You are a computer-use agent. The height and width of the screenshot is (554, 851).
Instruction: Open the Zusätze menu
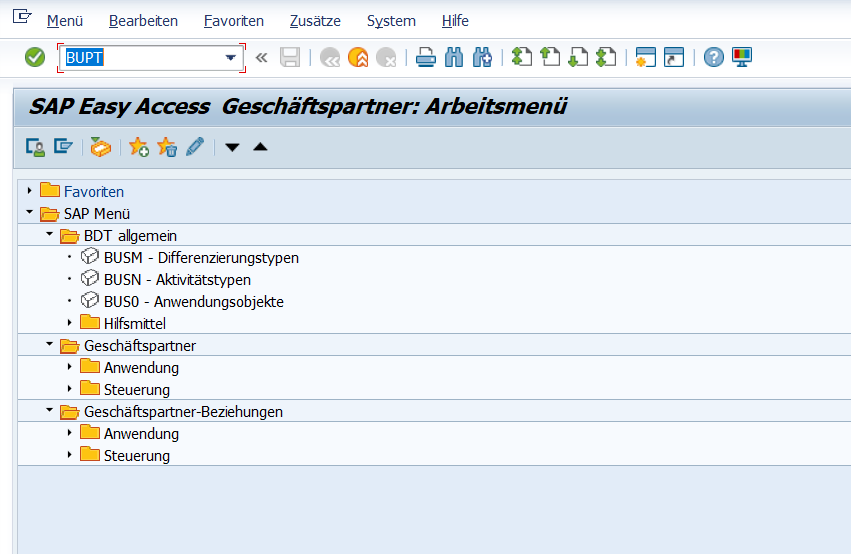(x=315, y=21)
